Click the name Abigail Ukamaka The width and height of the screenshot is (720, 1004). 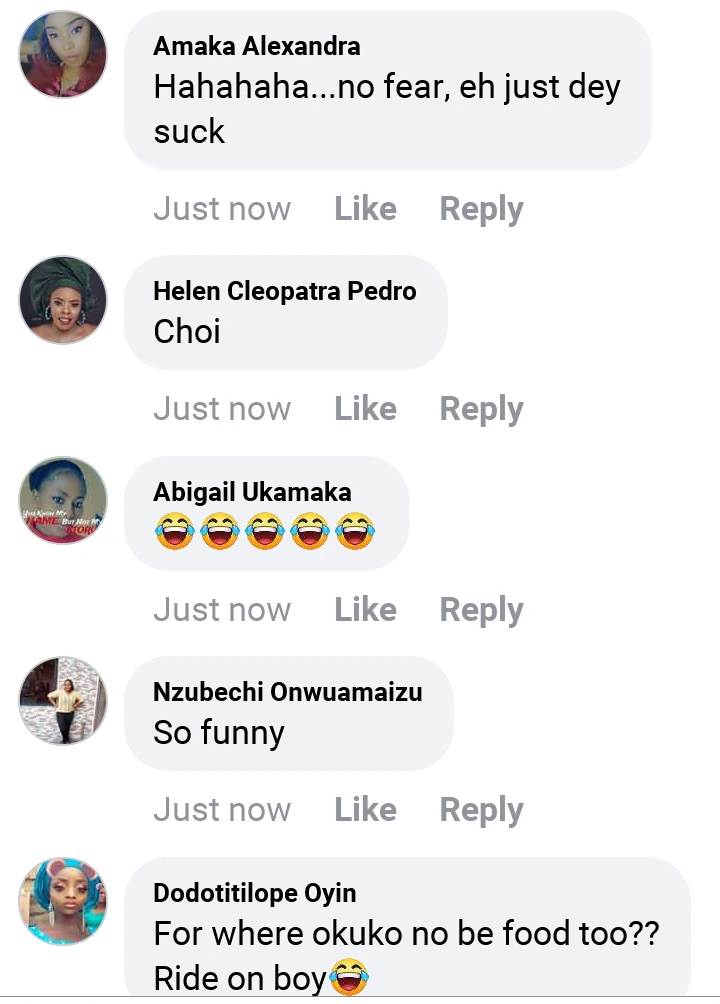click(x=252, y=492)
